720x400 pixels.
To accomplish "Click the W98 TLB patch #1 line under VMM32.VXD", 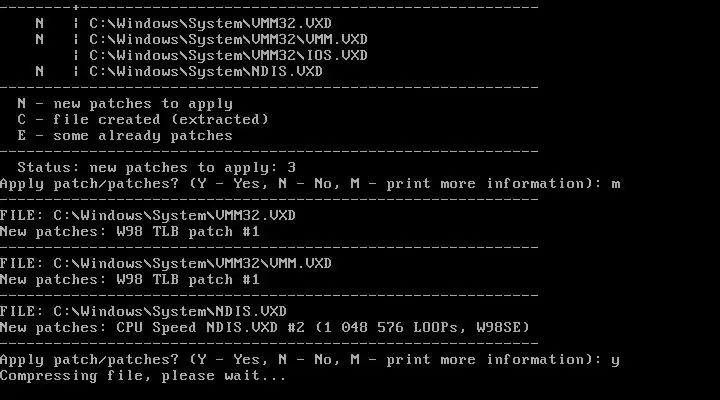I will coord(130,231).
